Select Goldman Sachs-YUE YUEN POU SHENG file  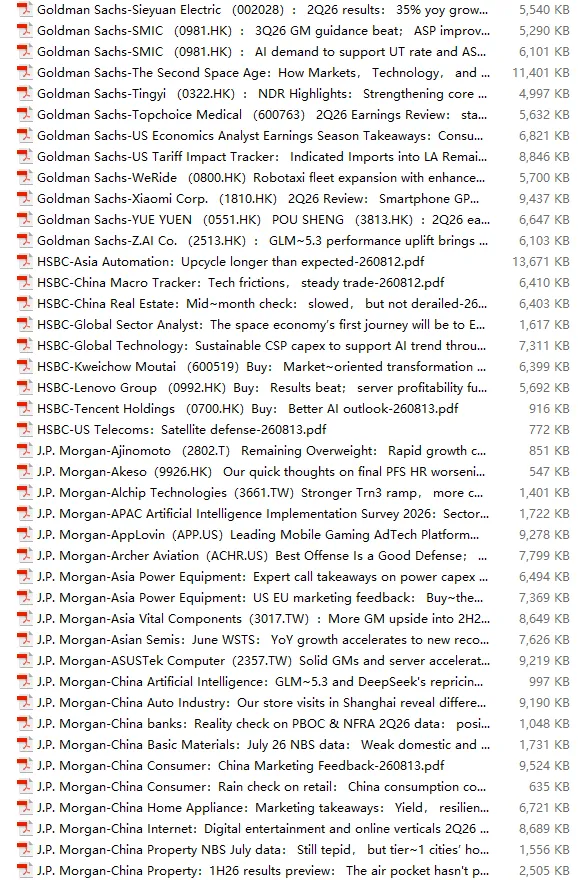coord(263,219)
